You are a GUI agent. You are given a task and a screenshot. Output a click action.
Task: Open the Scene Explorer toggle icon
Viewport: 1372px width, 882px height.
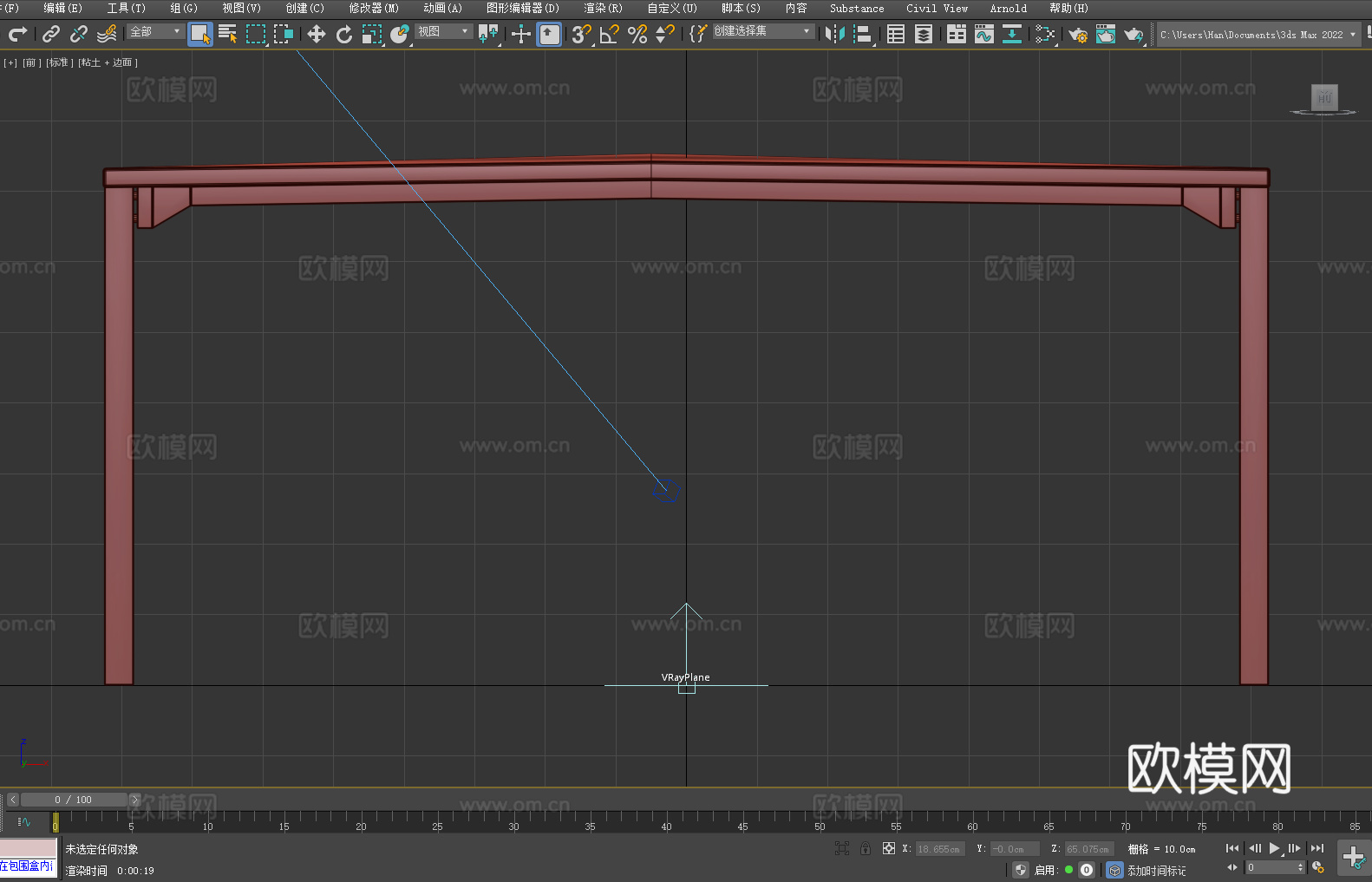click(x=896, y=34)
